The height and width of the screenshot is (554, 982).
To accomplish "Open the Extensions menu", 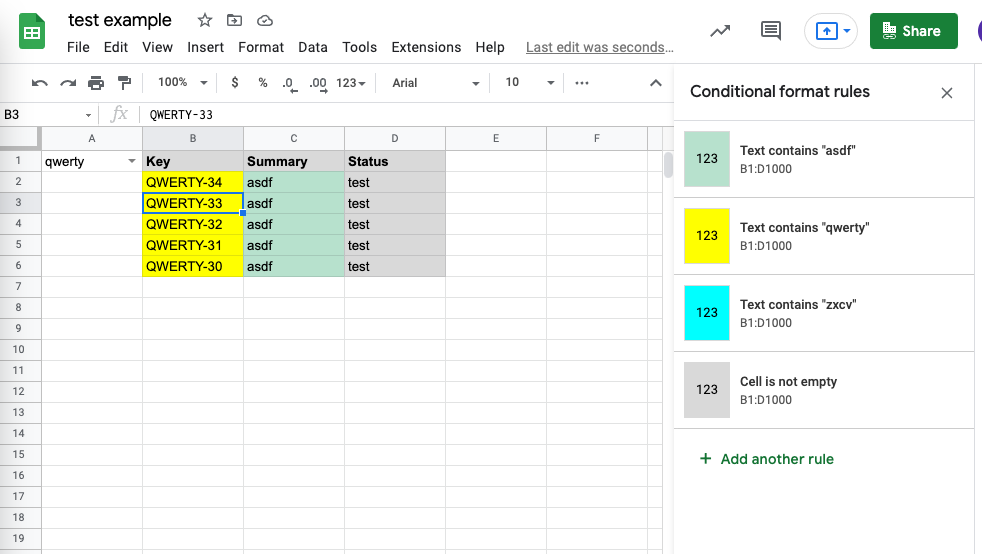I will click(x=426, y=47).
